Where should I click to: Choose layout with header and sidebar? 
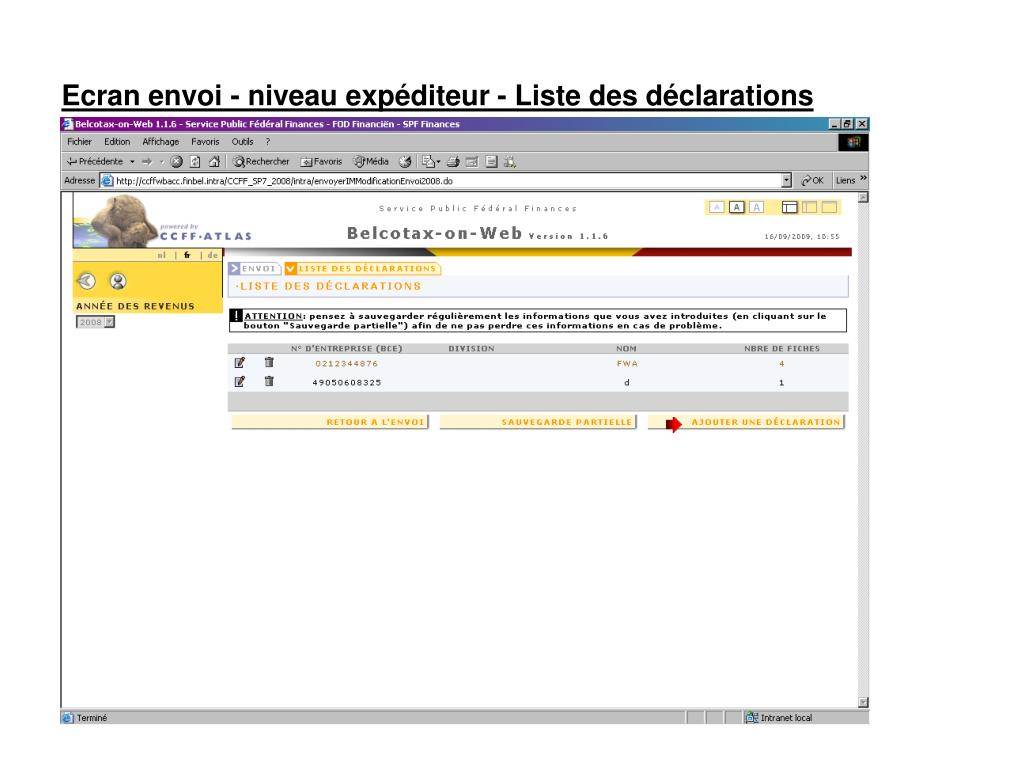pyautogui.click(x=790, y=207)
